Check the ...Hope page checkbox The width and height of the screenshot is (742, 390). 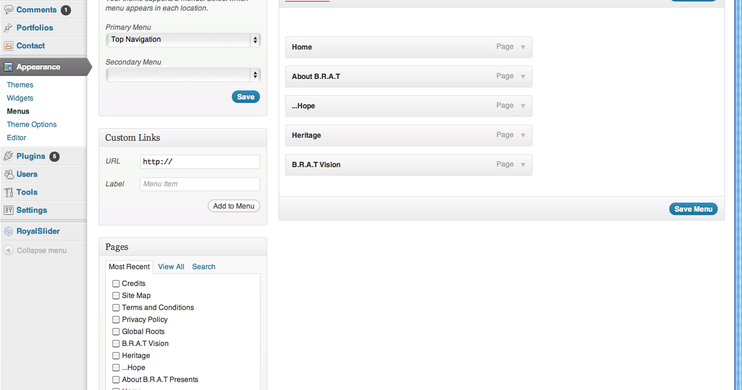115,367
